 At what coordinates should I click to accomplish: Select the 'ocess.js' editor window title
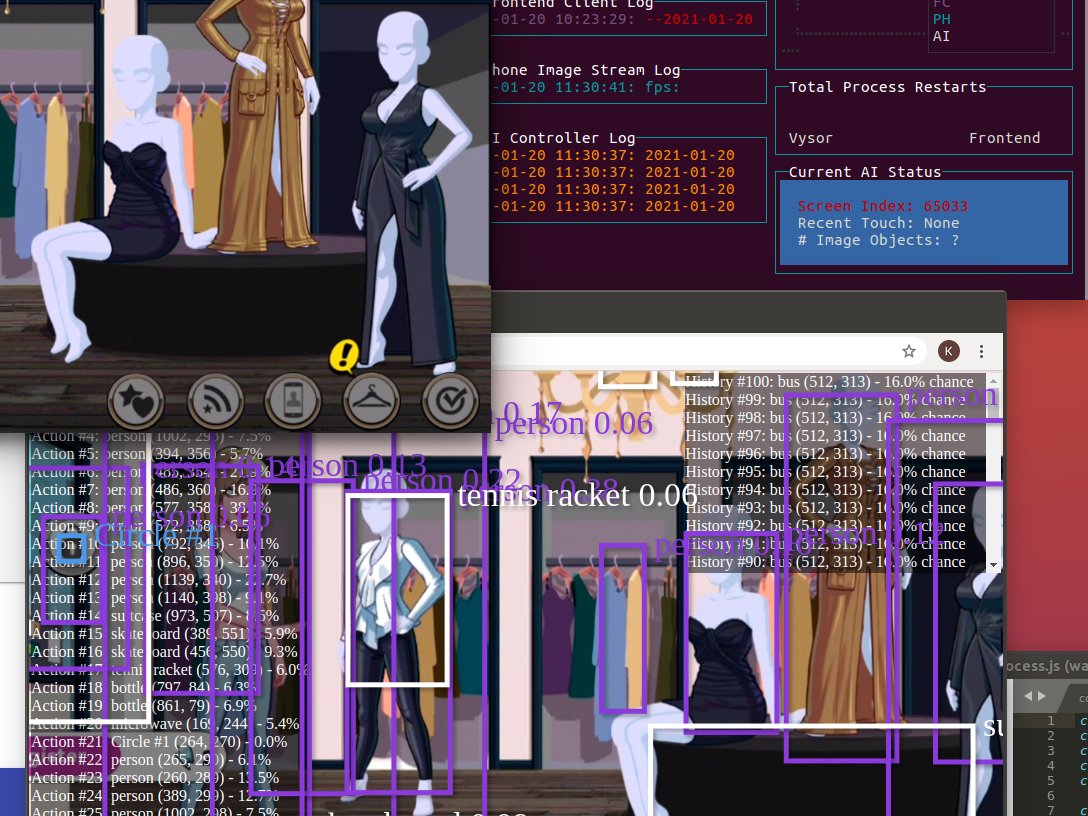[x=1046, y=665]
